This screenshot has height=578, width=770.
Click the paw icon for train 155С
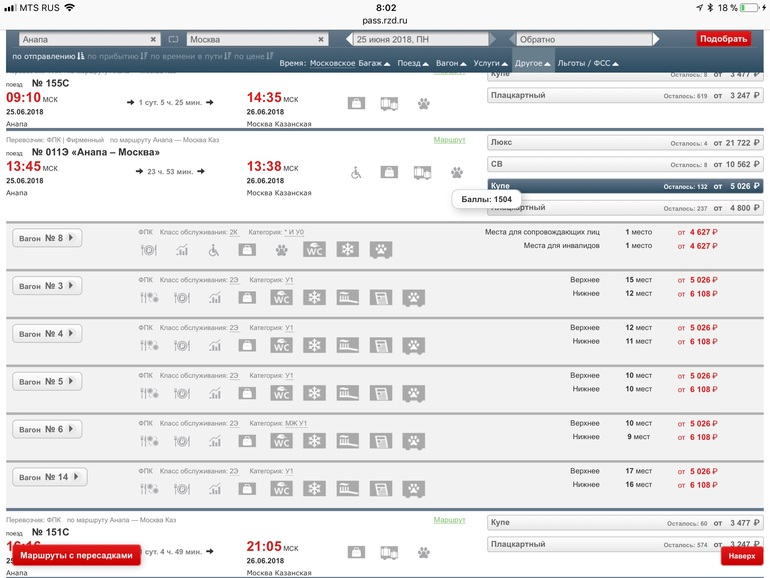point(424,103)
